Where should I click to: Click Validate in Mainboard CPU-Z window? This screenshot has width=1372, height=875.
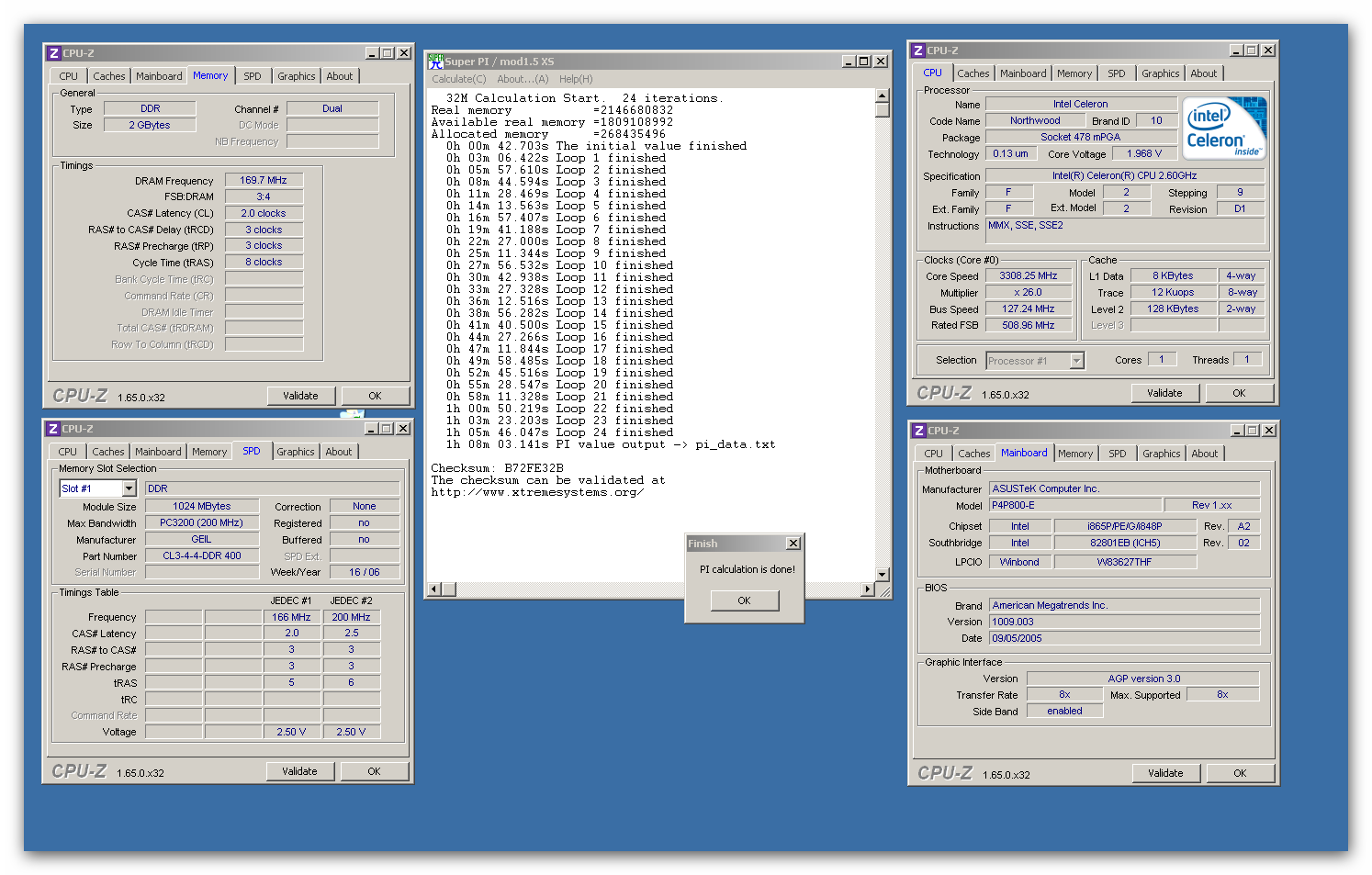tap(1165, 773)
